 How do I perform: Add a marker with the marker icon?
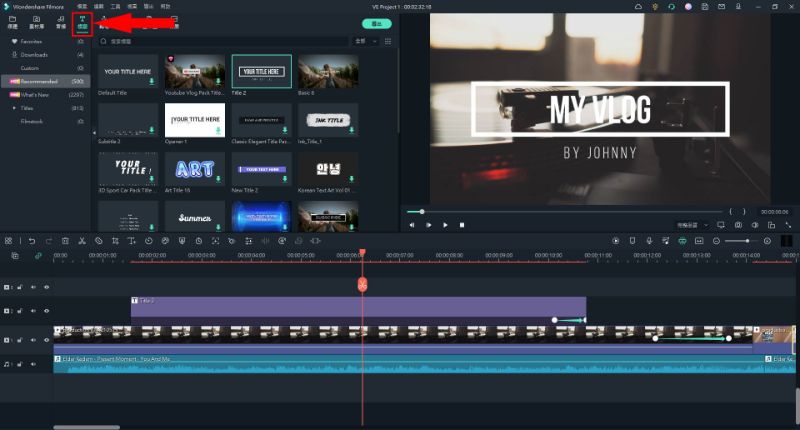pos(633,241)
